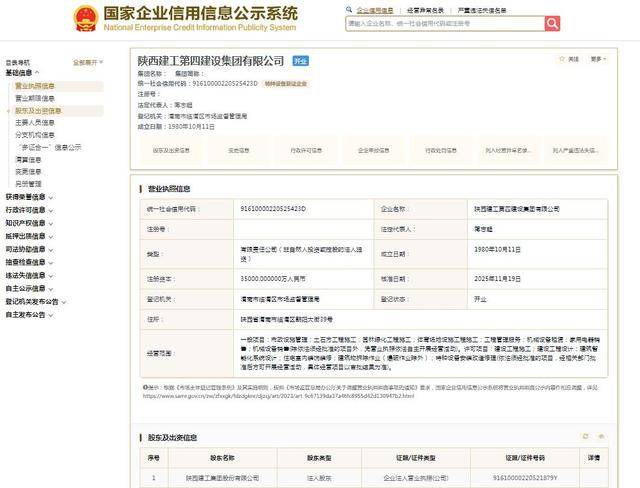Click the 登记状态 value 开业

point(480,299)
